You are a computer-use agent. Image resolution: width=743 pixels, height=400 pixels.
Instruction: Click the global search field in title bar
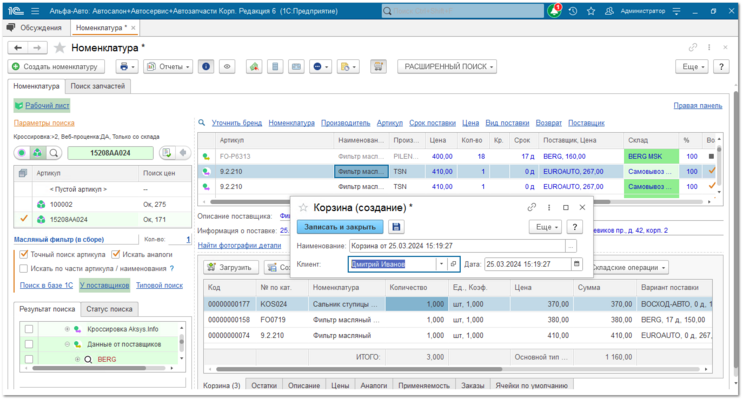(x=463, y=11)
